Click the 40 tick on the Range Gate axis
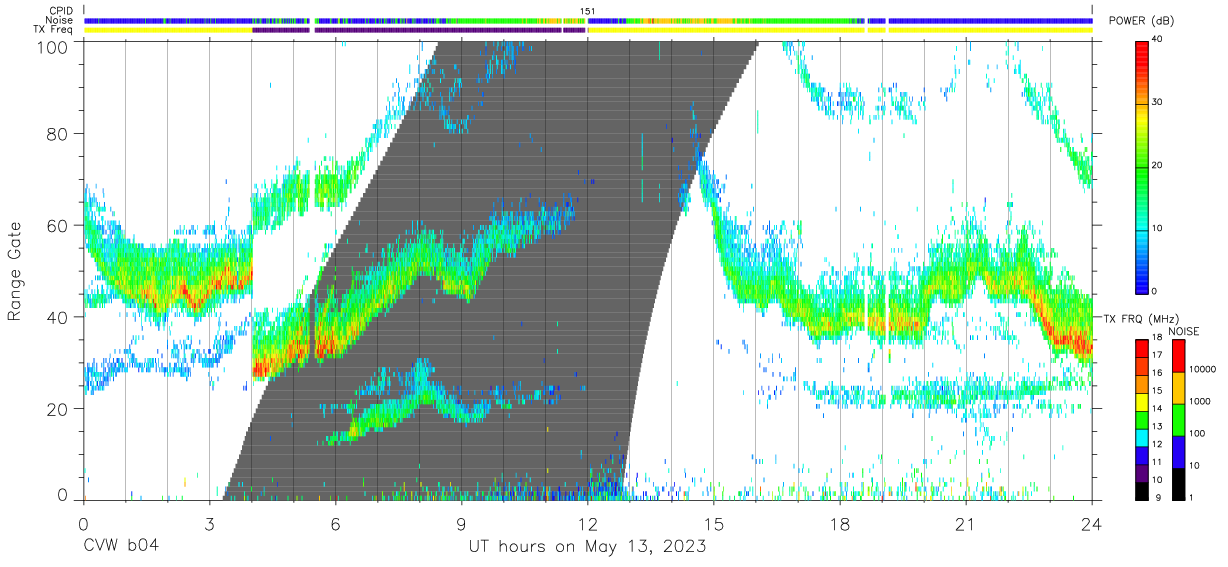The width and height of the screenshot is (1228, 567). 60,317
